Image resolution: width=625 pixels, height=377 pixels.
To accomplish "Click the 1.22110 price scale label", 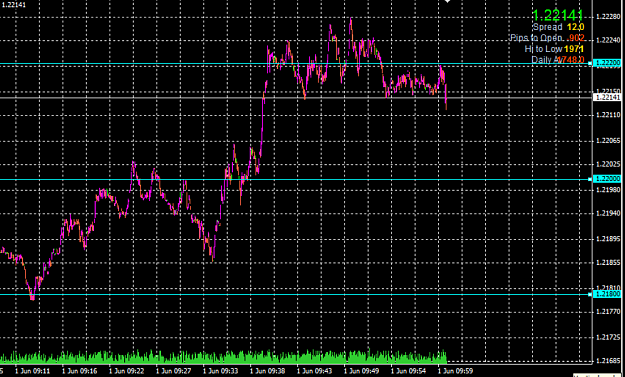I will tap(608, 115).
